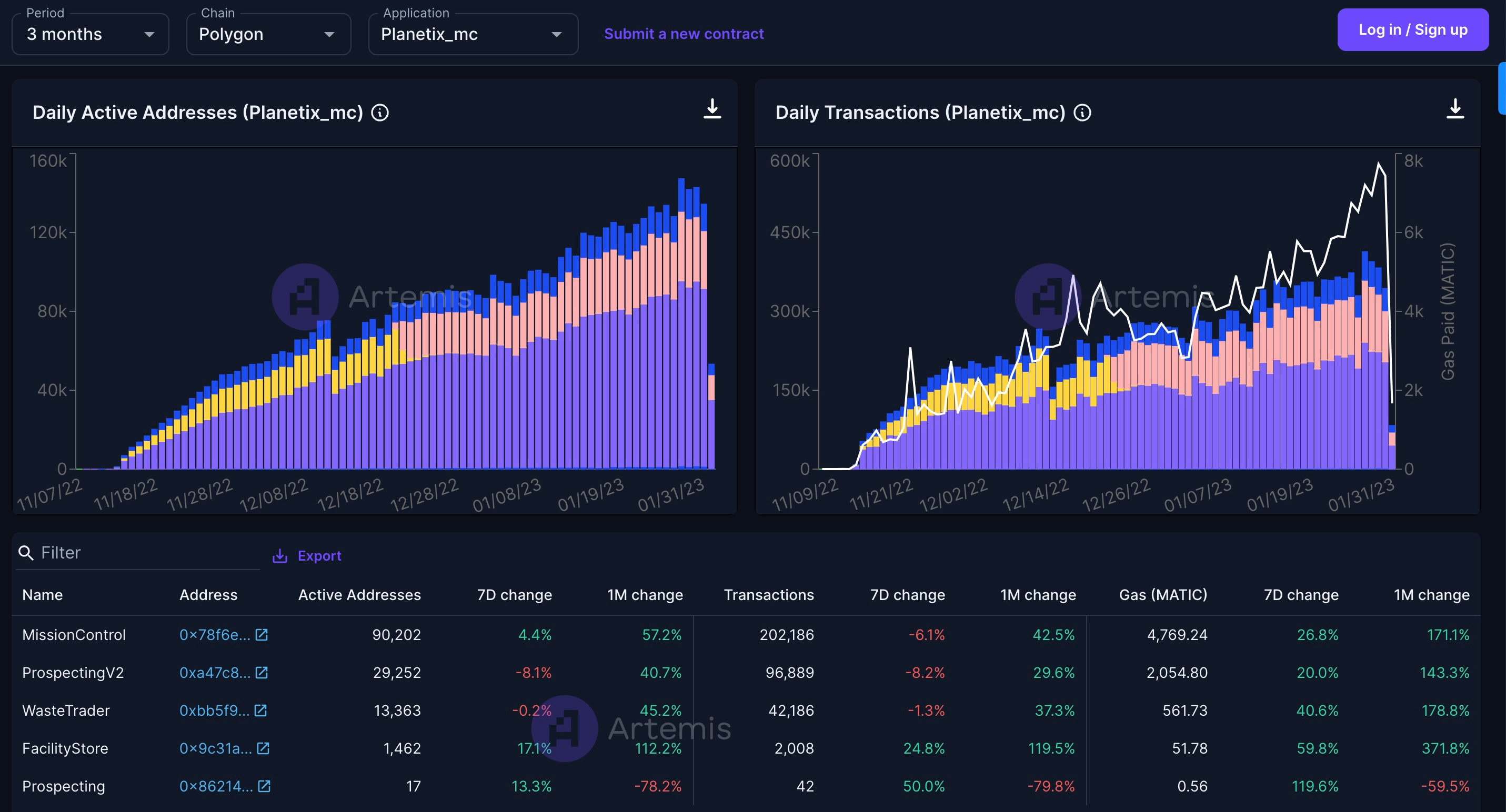Screen dimensions: 1506x812
Task: Download the Daily Active Addresses chart
Action: [x=711, y=109]
